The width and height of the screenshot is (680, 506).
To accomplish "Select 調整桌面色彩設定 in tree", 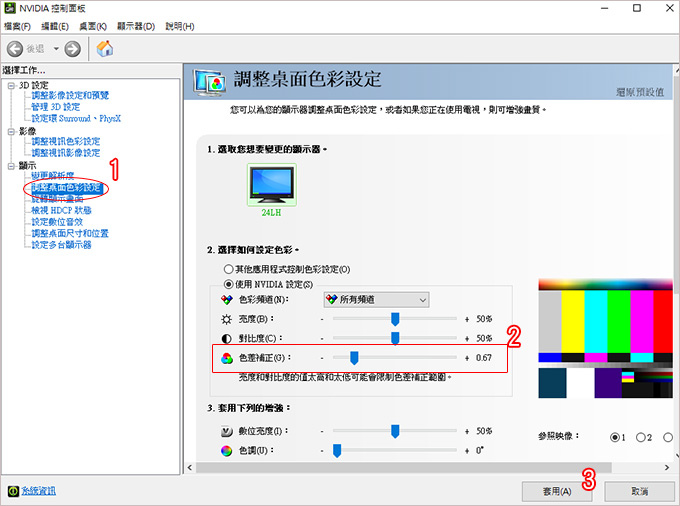I will [x=67, y=188].
